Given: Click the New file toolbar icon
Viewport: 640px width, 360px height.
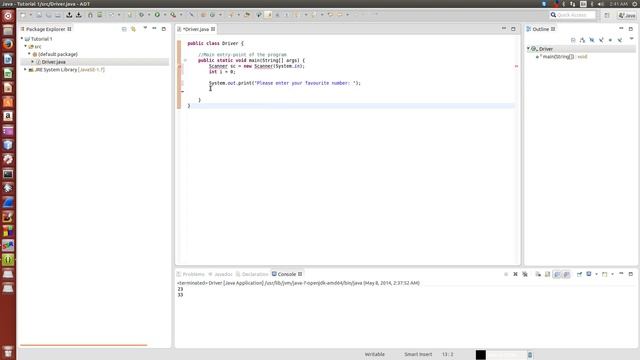Looking at the screenshot, I should coord(23,15).
